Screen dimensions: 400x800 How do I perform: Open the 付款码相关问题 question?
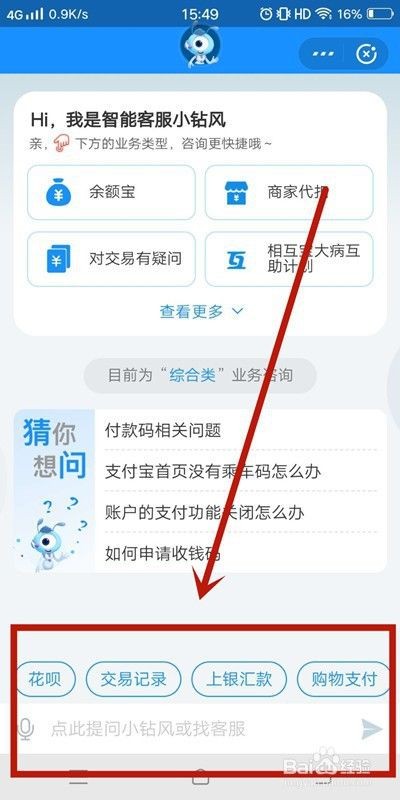click(163, 430)
